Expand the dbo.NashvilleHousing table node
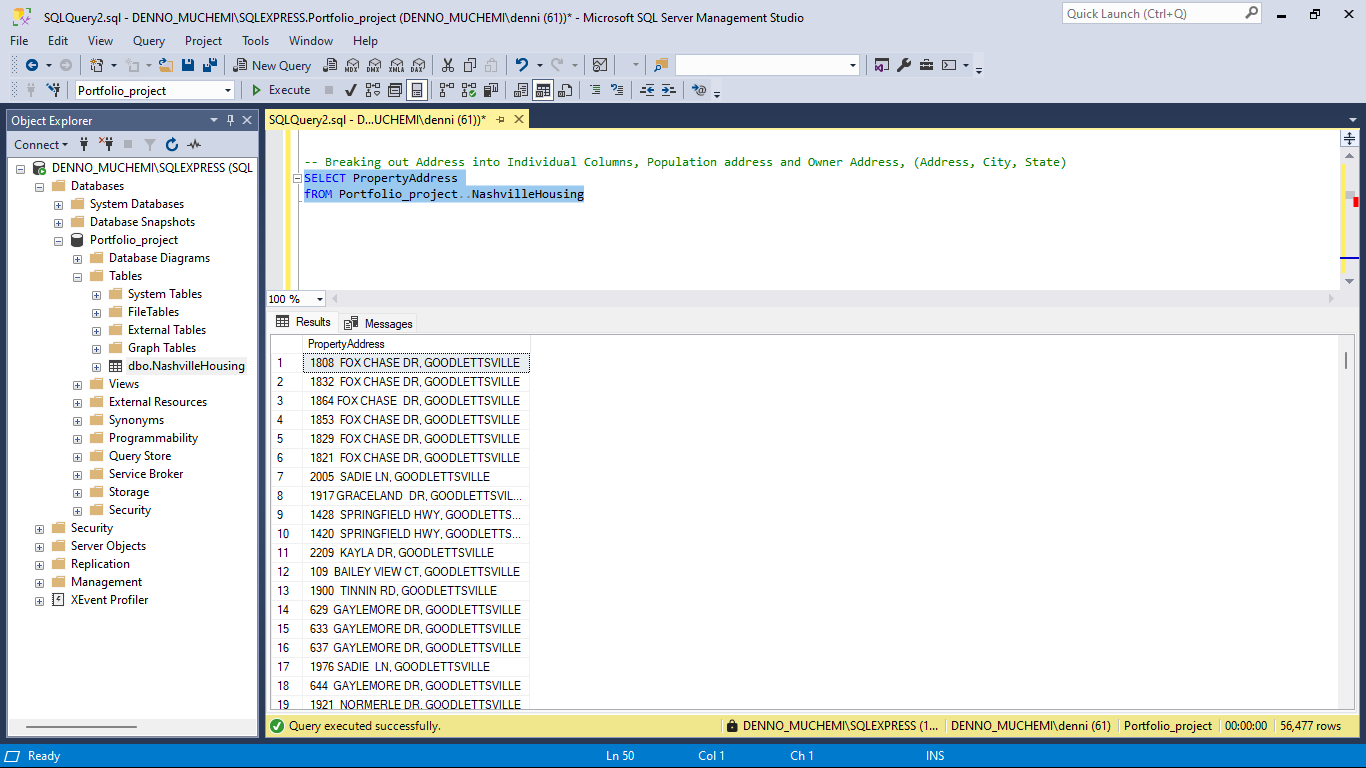Viewport: 1366px width, 768px height. (x=96, y=366)
